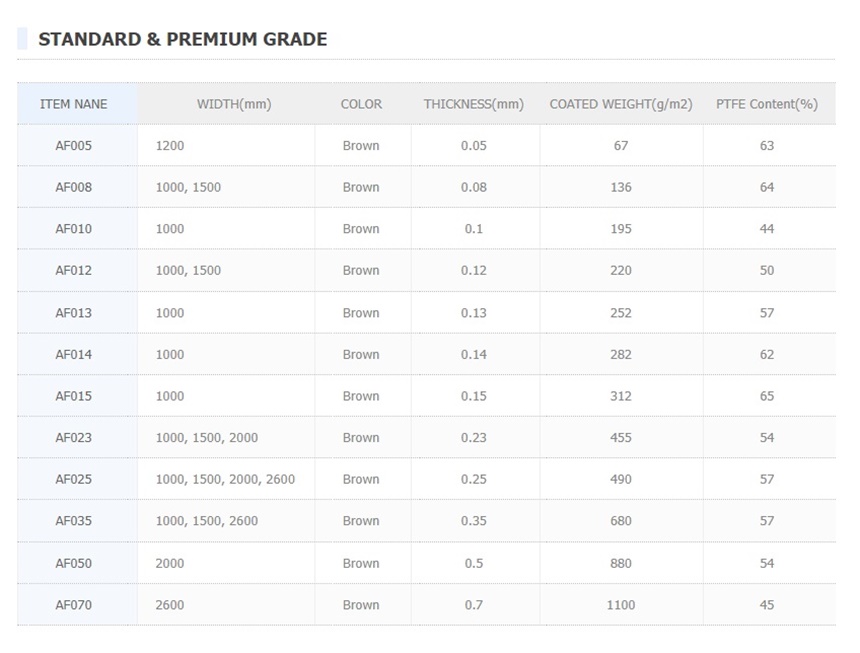Click the AF050 item cell
The height and width of the screenshot is (653, 860).
pos(73,563)
